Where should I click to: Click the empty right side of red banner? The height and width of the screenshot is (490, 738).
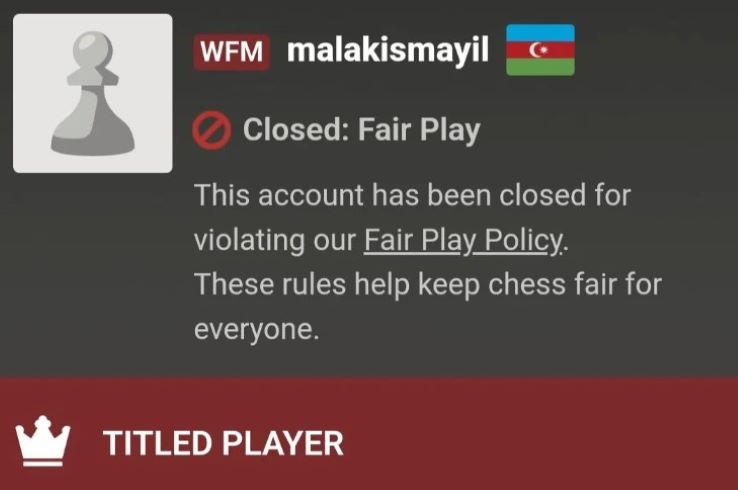[x=541, y=433]
